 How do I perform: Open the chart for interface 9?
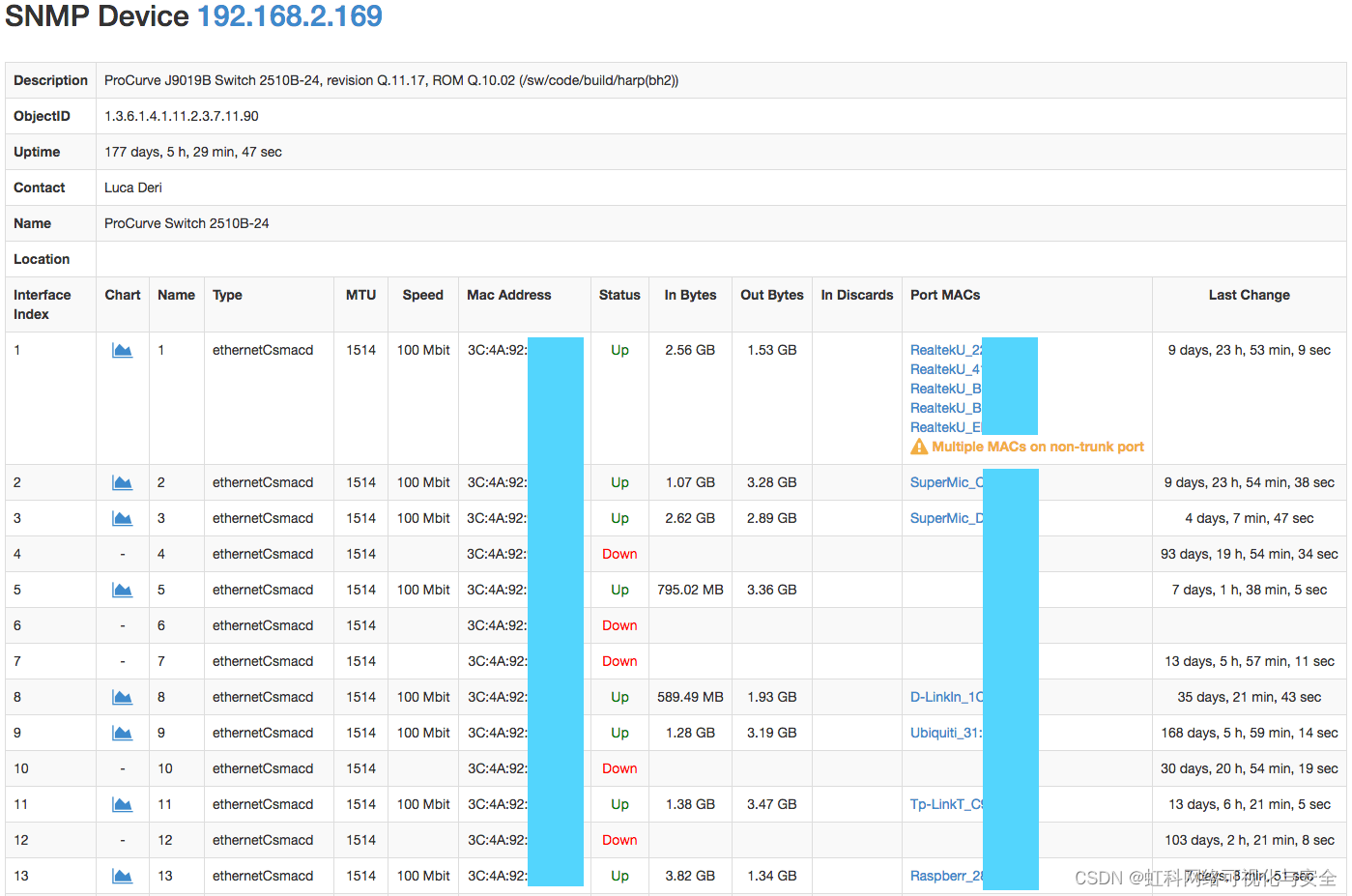point(122,733)
